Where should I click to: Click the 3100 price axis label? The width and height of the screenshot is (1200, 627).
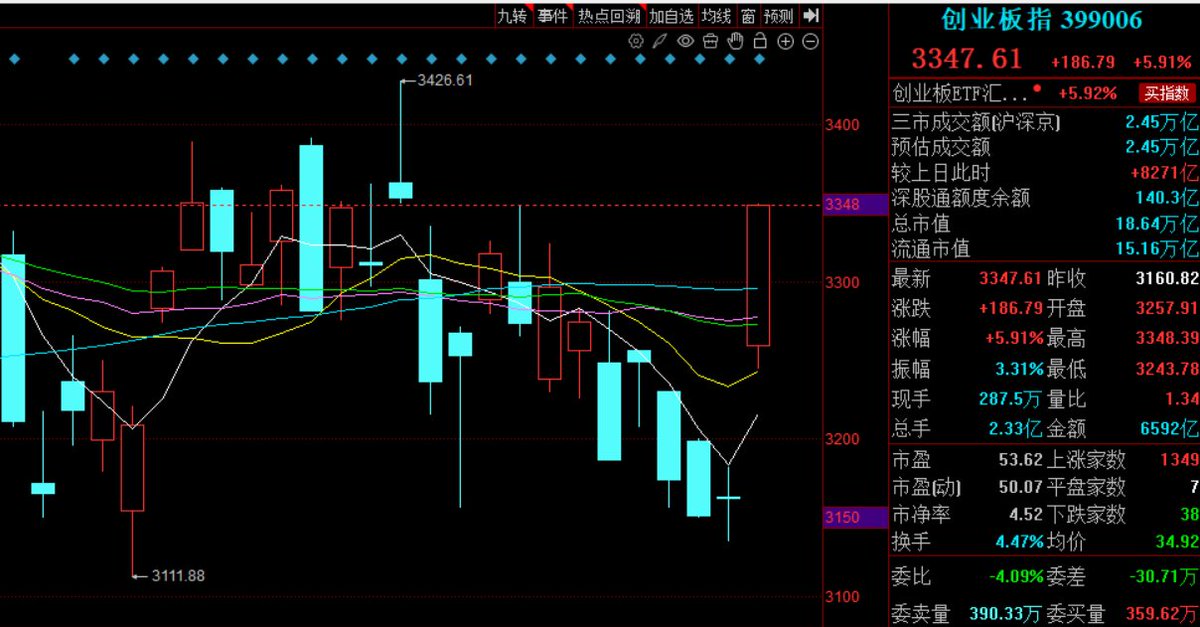coord(843,597)
